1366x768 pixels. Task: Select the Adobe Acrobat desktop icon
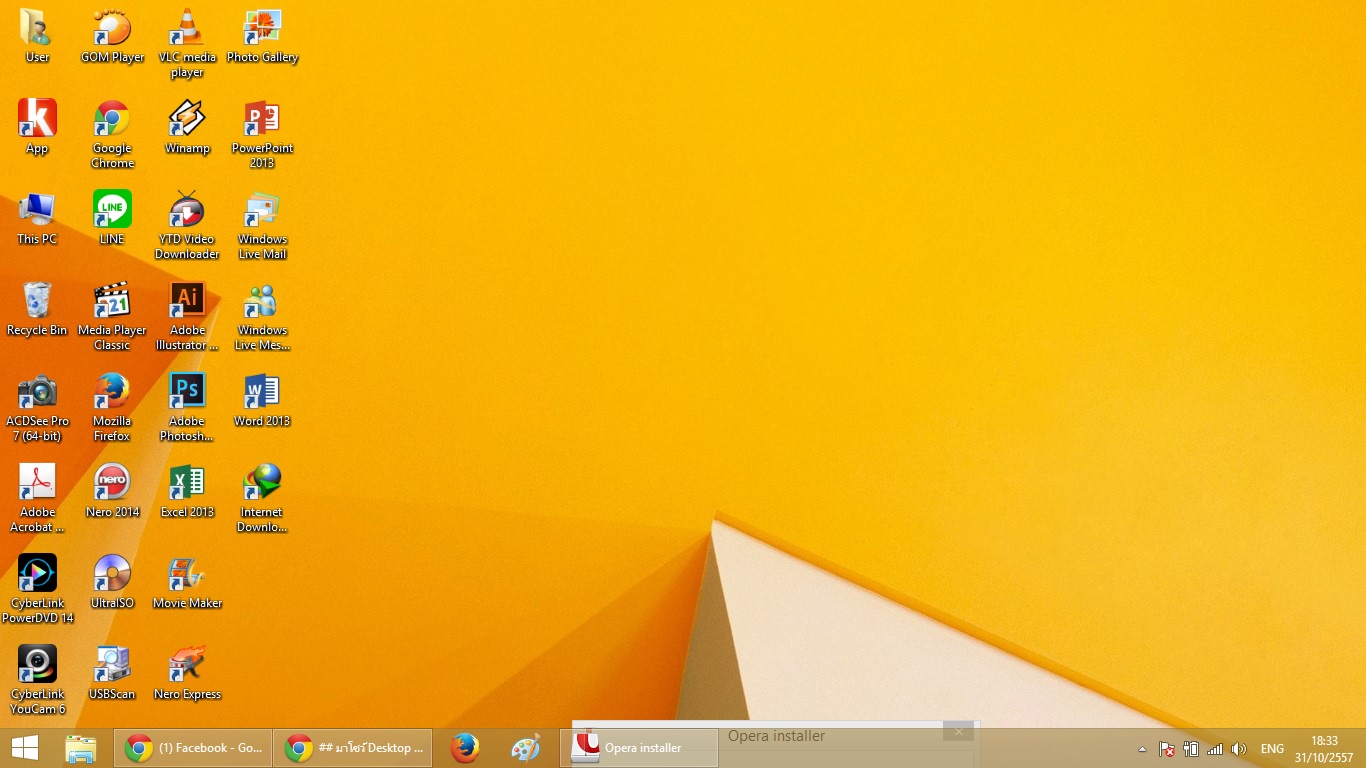[37, 499]
